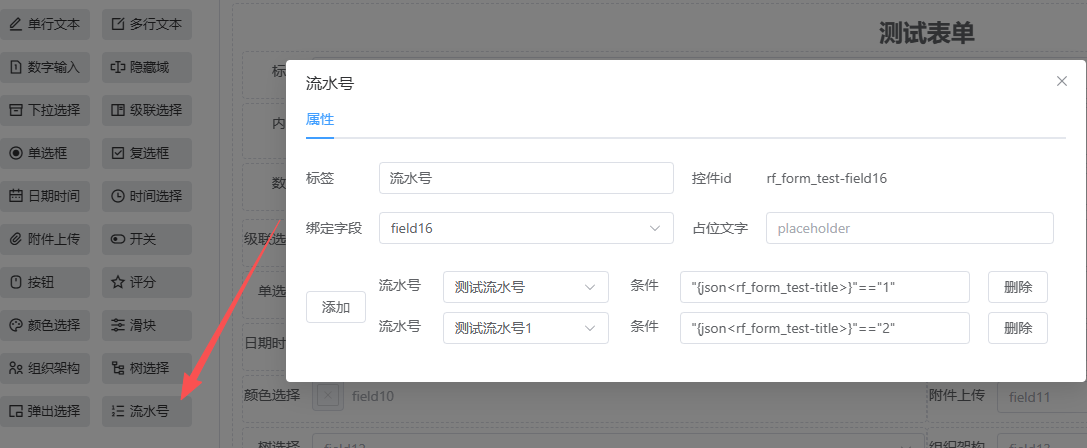Image resolution: width=1087 pixels, height=448 pixels.
Task: Click the 开关 switch icon
Action: pyautogui.click(x=118, y=239)
